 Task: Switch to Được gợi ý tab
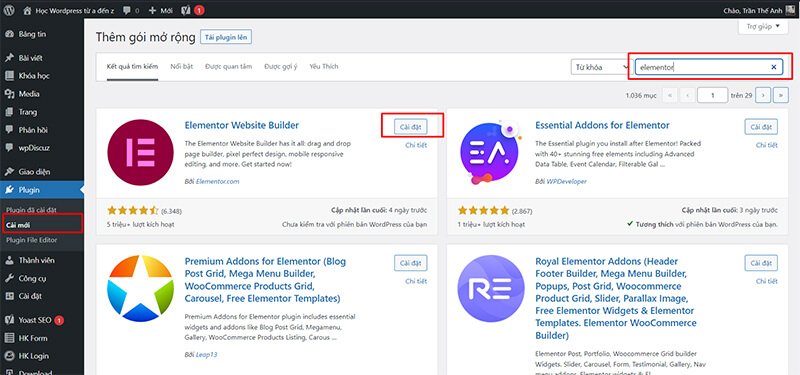[x=281, y=67]
